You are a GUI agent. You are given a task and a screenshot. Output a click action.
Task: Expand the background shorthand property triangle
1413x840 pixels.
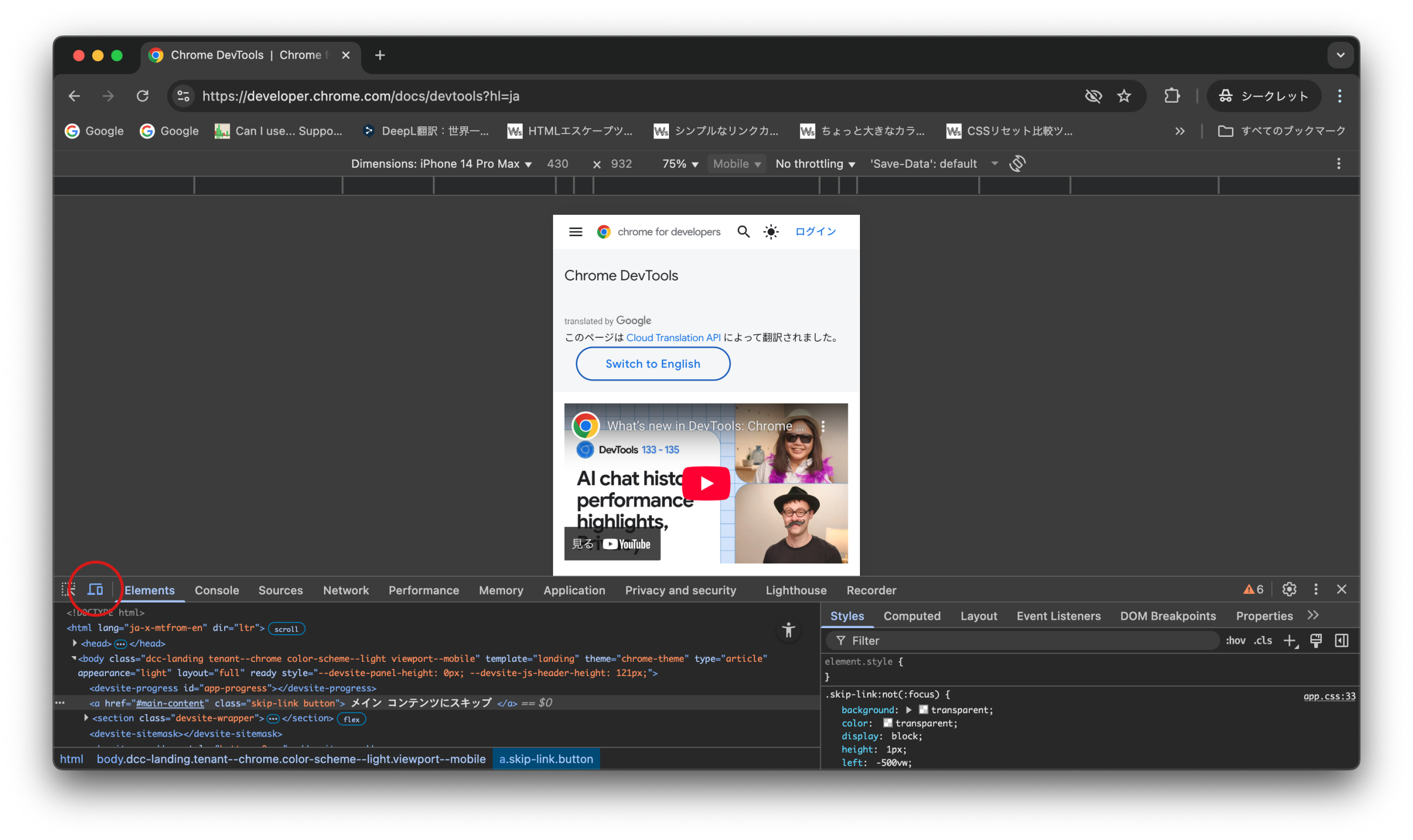[908, 709]
